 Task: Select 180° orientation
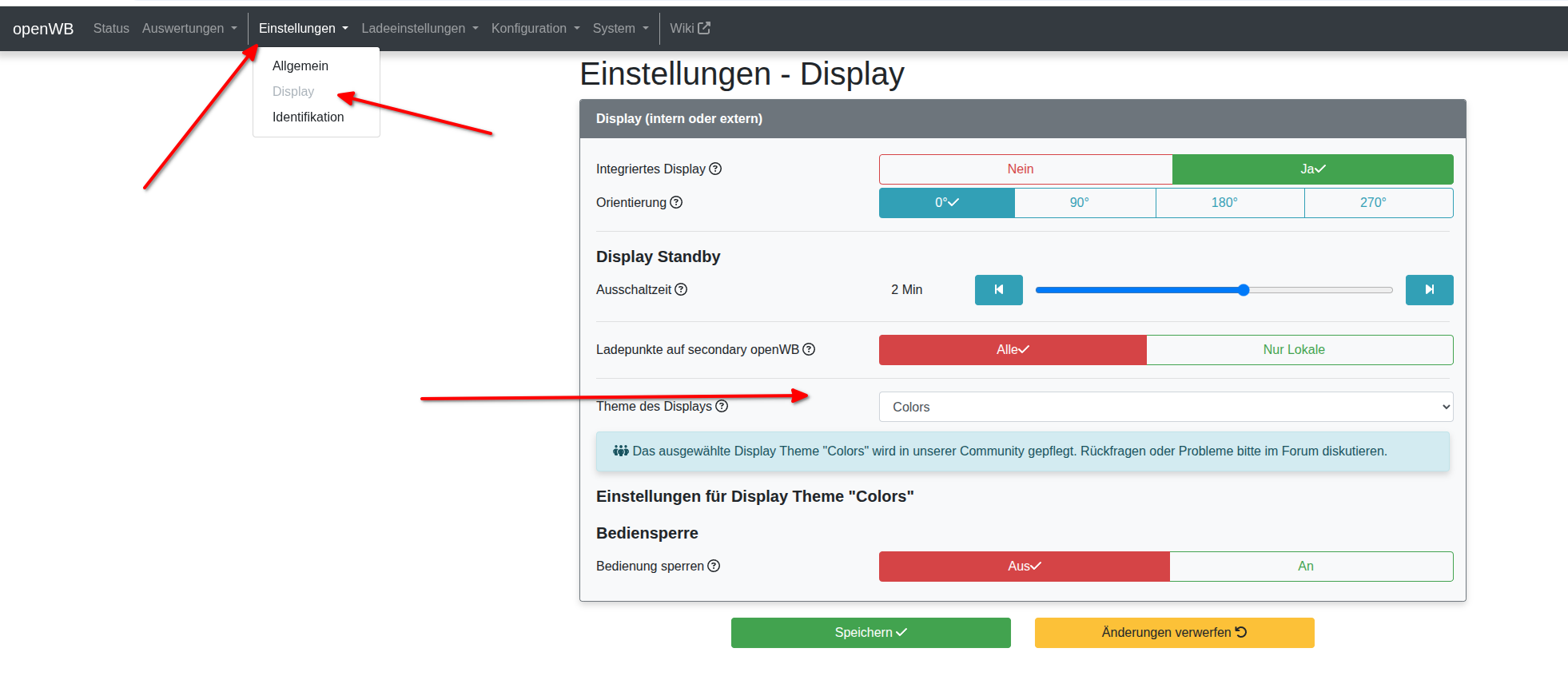pos(1230,203)
